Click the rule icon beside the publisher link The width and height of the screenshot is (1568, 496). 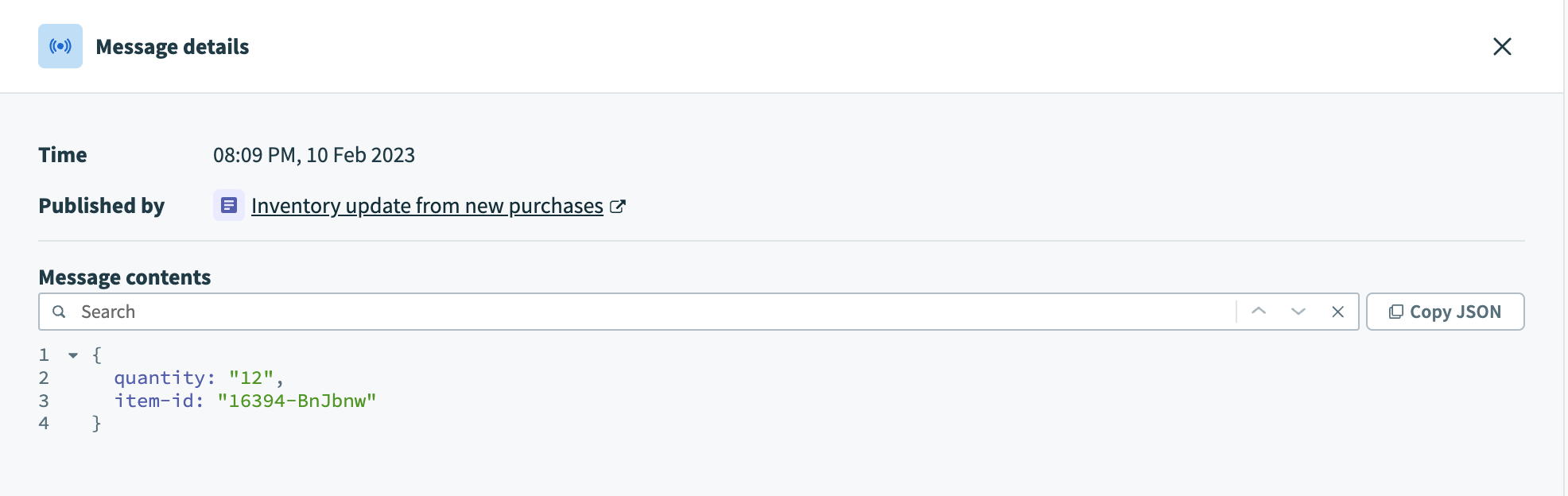(228, 205)
